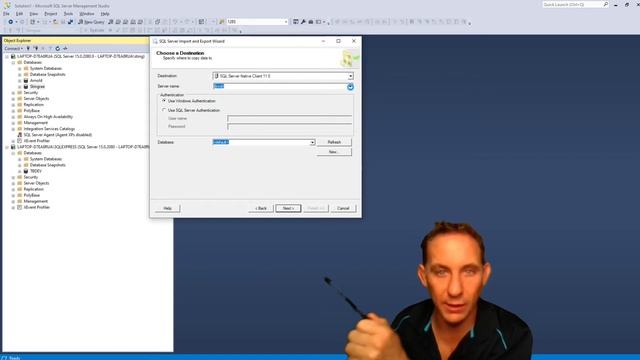The height and width of the screenshot is (360, 640).
Task: Click the Cancel button in wizard
Action: point(343,208)
